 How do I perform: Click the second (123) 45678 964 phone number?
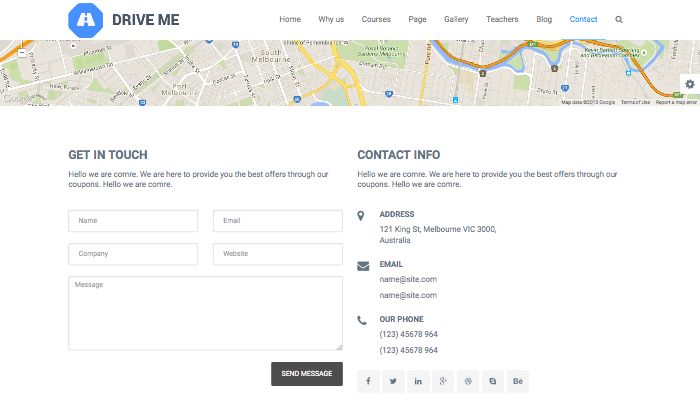[x=408, y=350]
